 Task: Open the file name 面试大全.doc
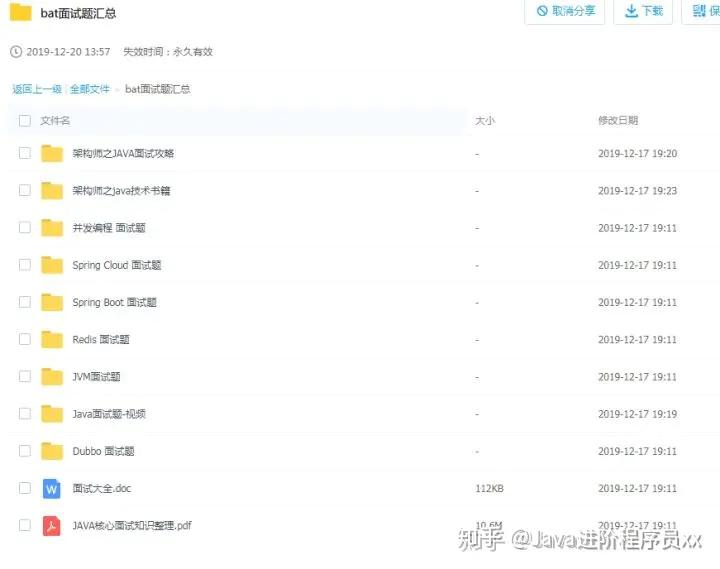pyautogui.click(x=101, y=488)
